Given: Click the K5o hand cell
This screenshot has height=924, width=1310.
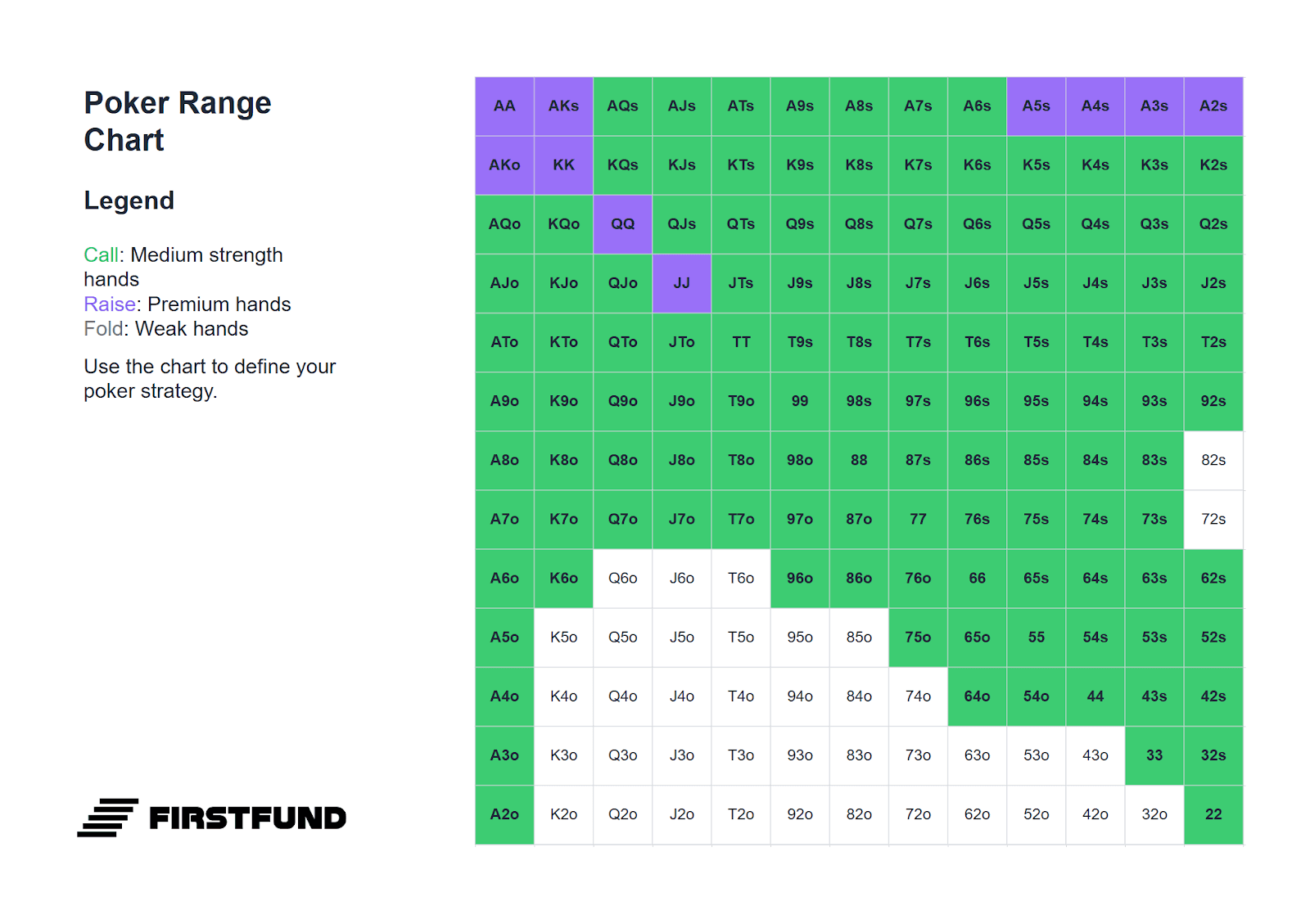Looking at the screenshot, I should [563, 638].
